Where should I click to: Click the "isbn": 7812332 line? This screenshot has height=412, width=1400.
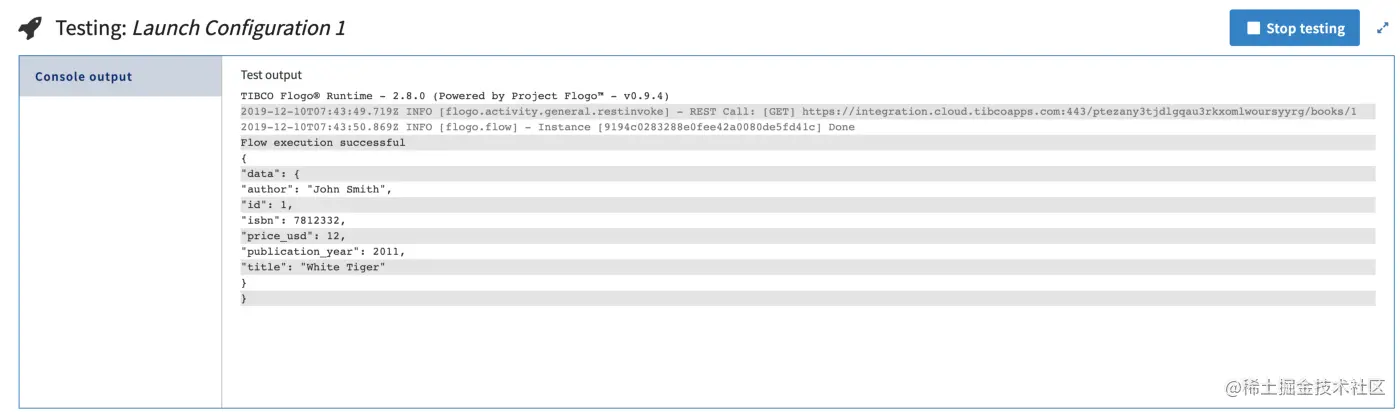(x=293, y=221)
